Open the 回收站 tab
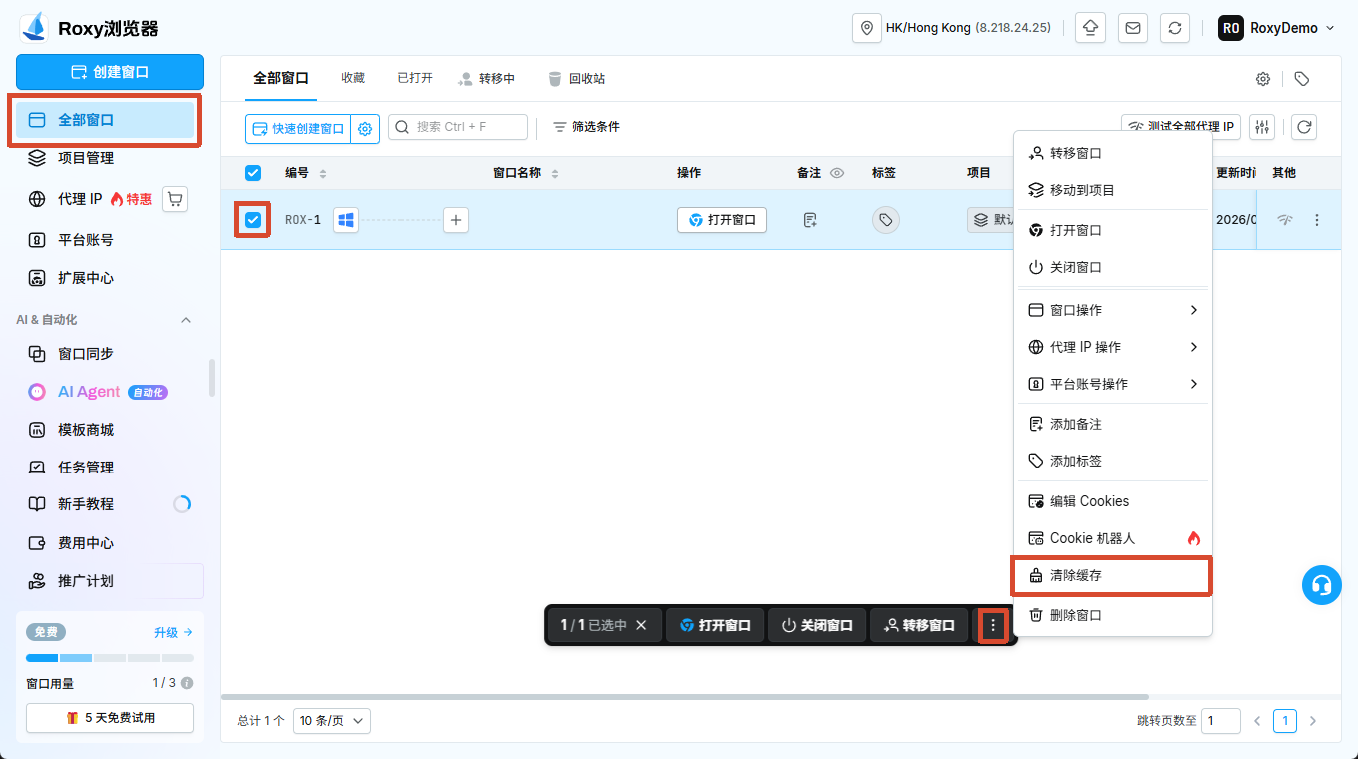The height and width of the screenshot is (759, 1358). (576, 79)
